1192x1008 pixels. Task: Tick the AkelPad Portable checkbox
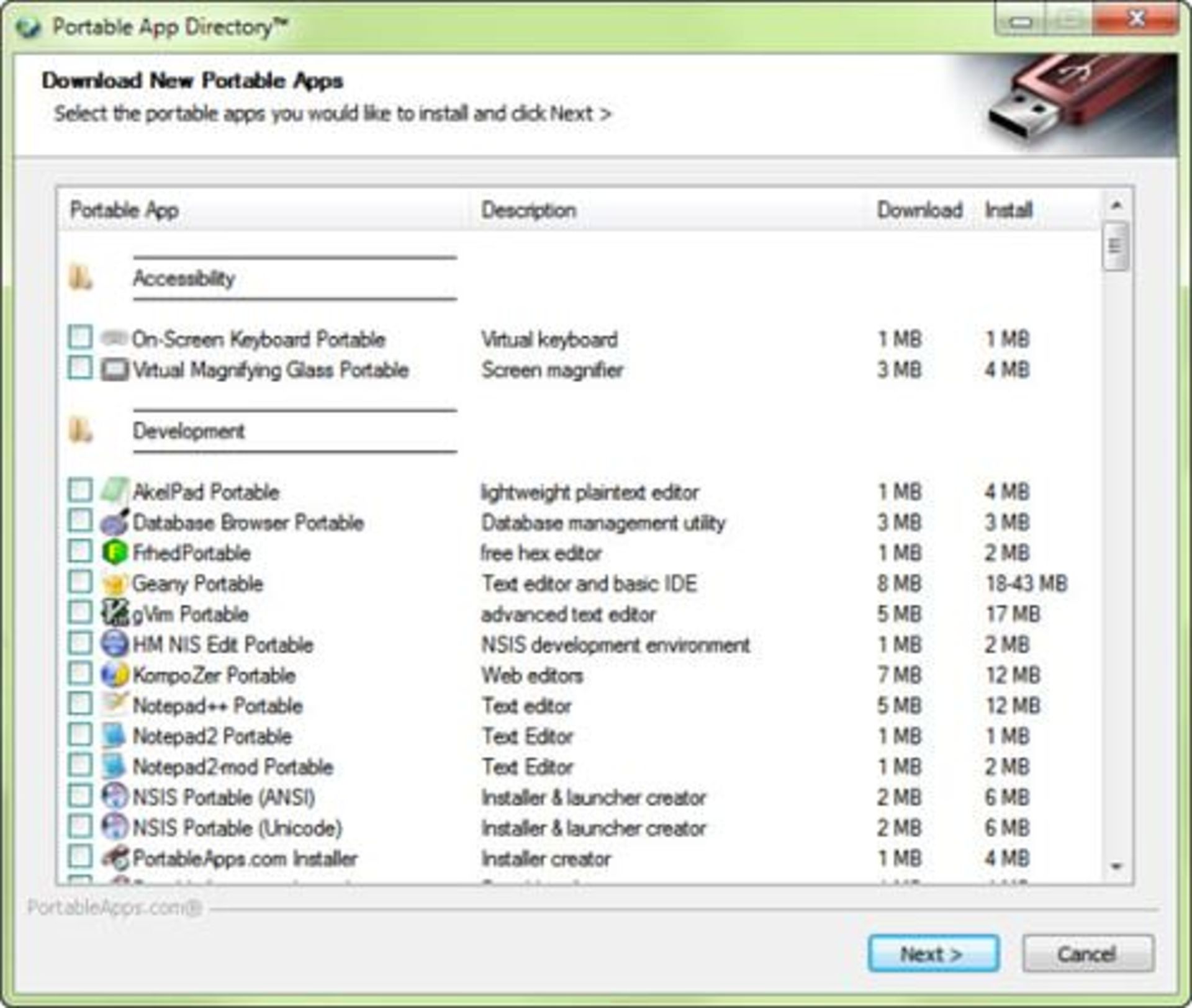[x=80, y=490]
